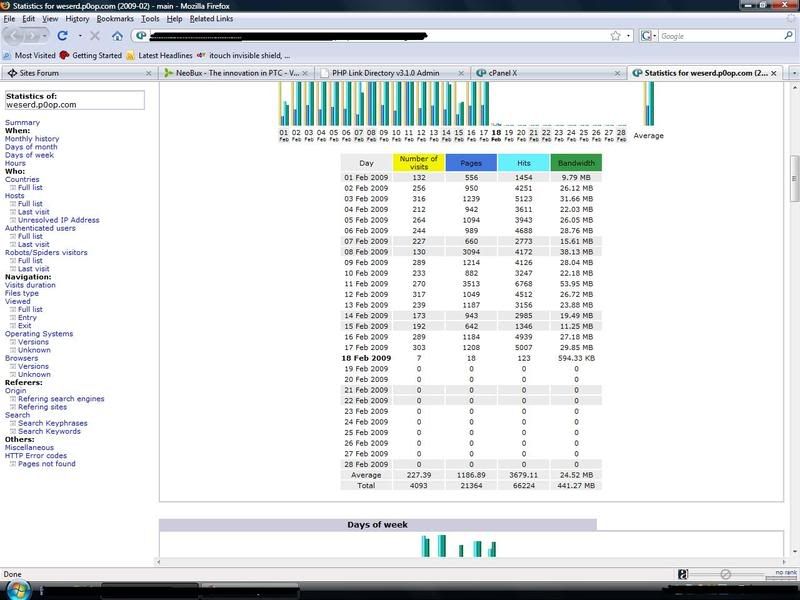Open the Bookmarks menu
Screen dimensions: 800x600
coord(115,19)
